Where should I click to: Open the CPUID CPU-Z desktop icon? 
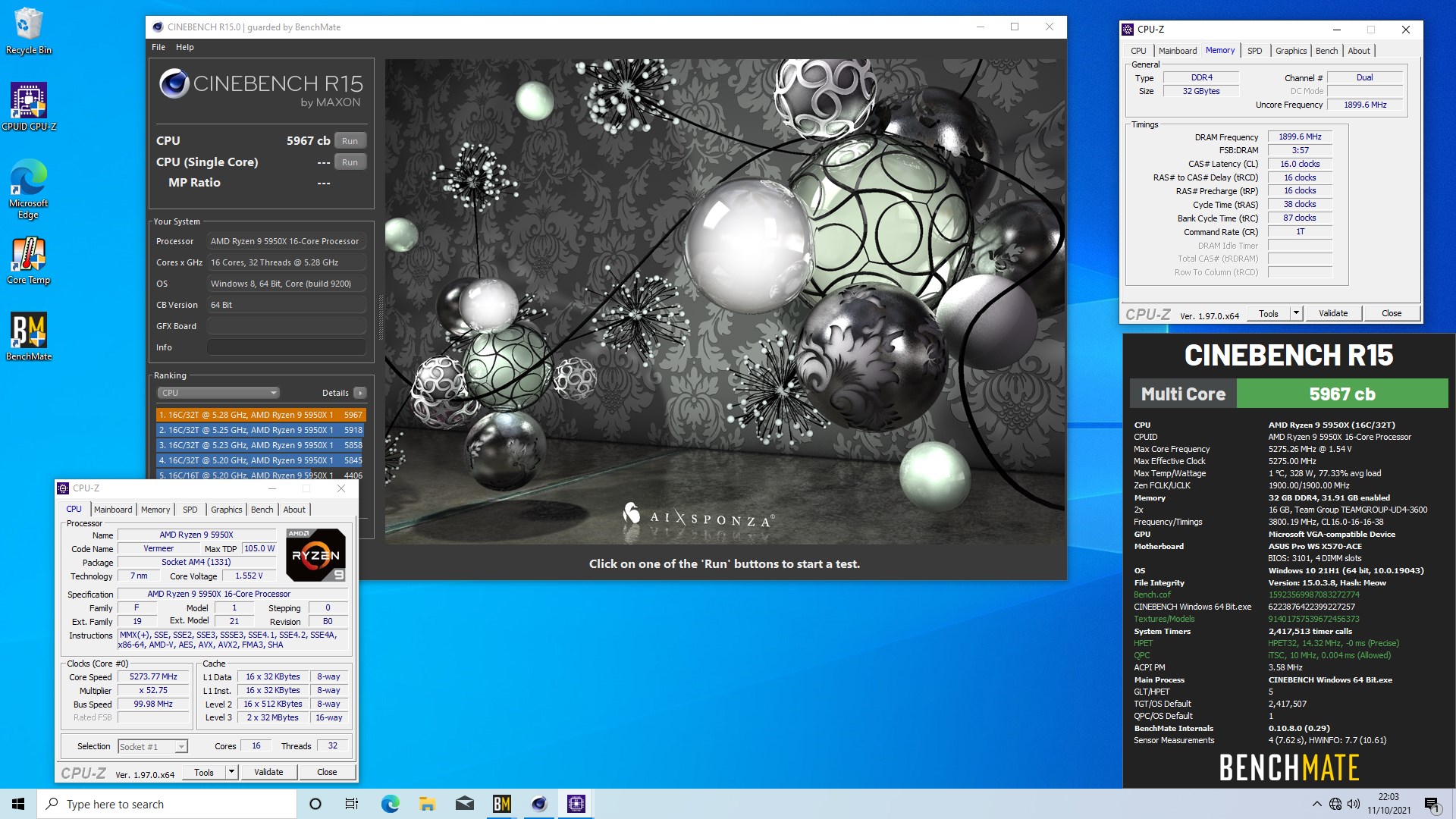click(28, 106)
